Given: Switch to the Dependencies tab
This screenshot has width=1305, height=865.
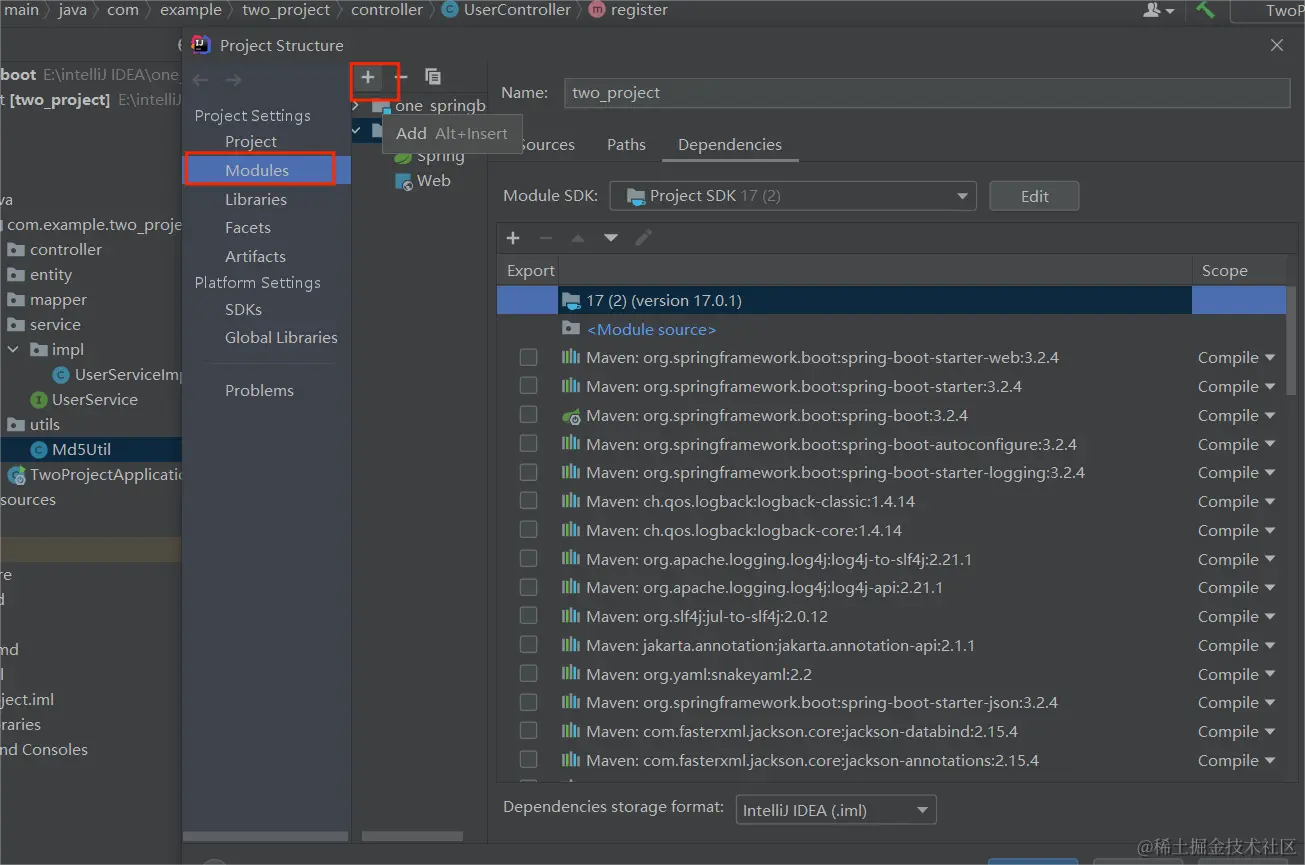Looking at the screenshot, I should pos(730,145).
